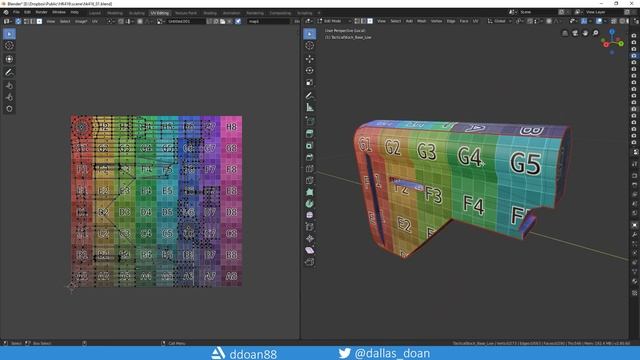The width and height of the screenshot is (640, 360).
Task: Open pivot point dropdown in 3D viewport
Action: point(519,21)
